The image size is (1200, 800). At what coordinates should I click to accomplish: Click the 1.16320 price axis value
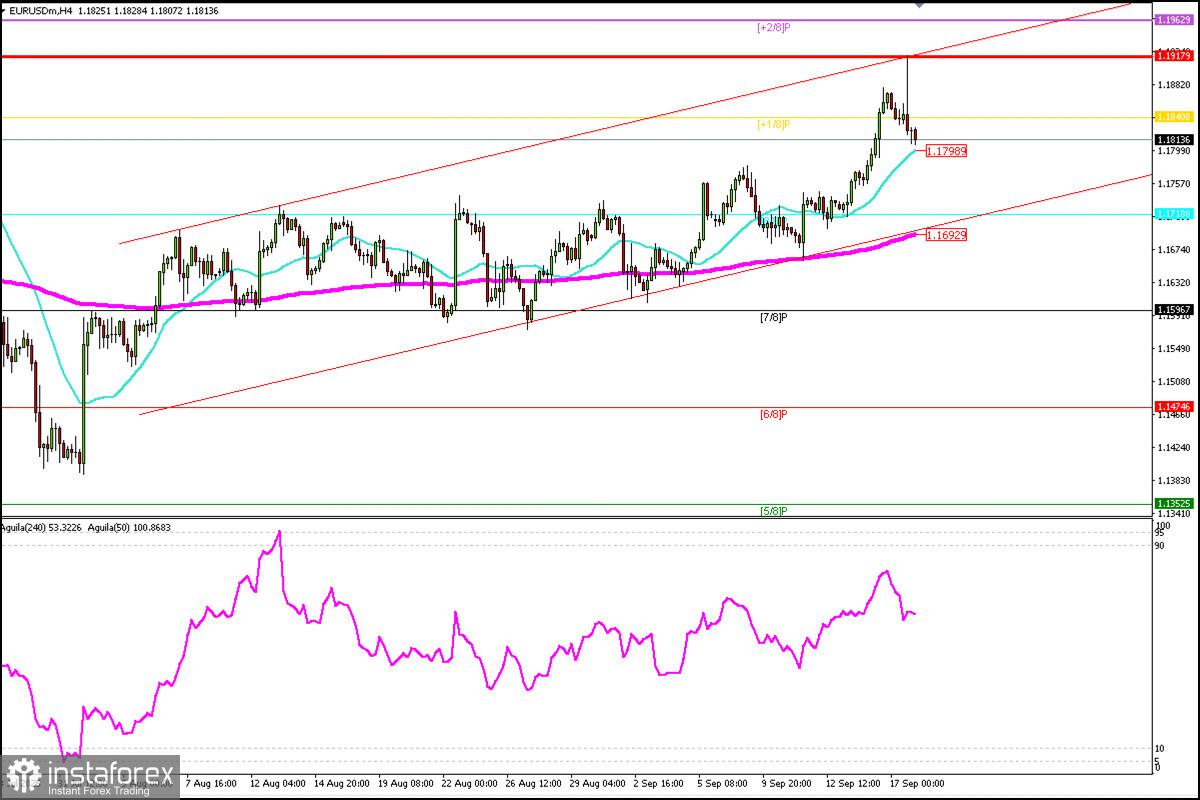[x=1175, y=283]
